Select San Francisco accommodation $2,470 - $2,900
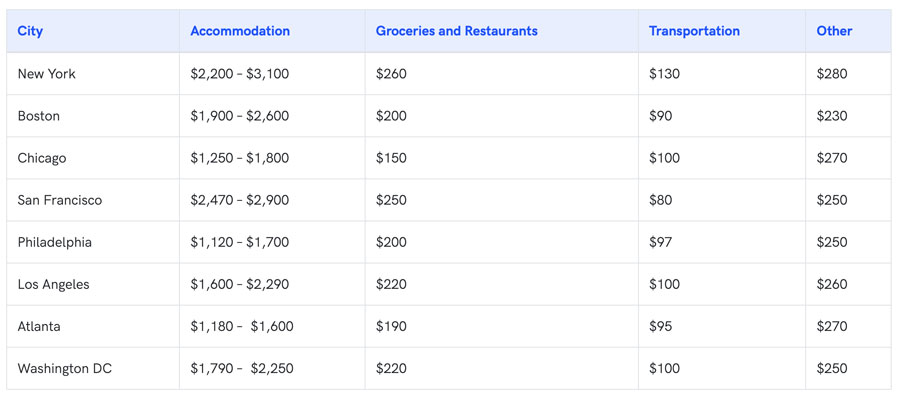 [240, 200]
